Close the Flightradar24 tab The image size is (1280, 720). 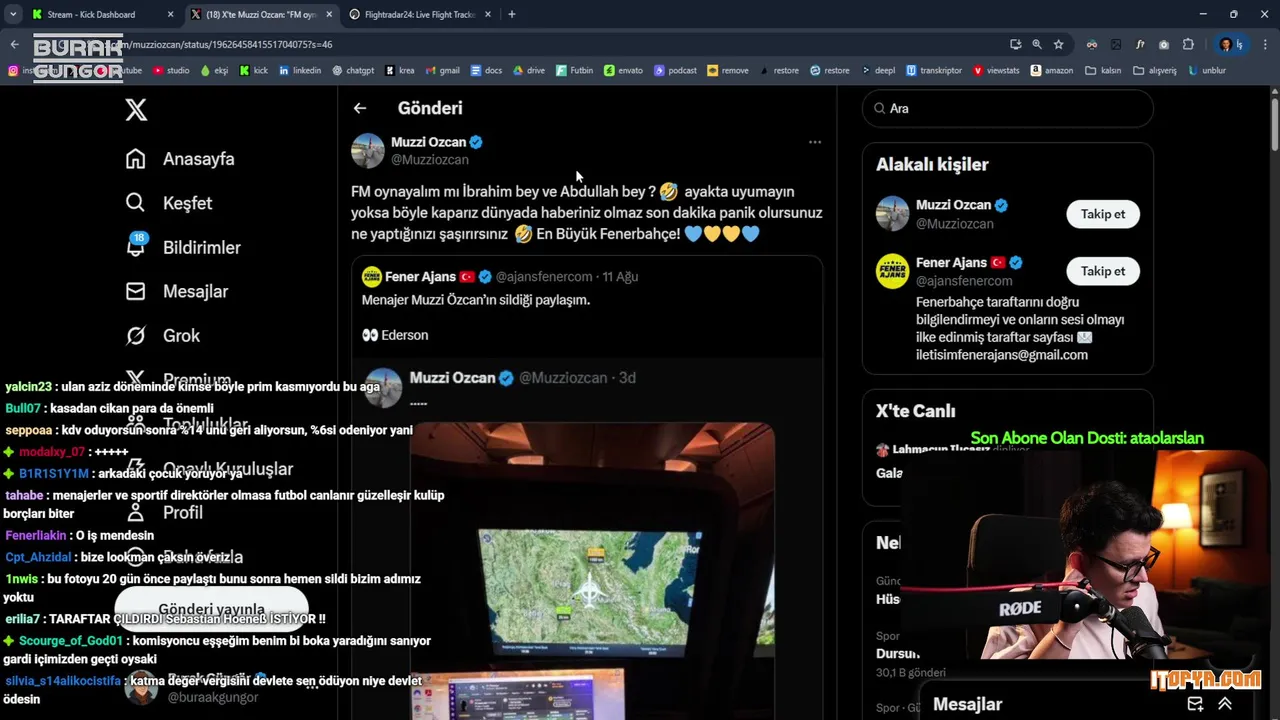[x=488, y=14]
